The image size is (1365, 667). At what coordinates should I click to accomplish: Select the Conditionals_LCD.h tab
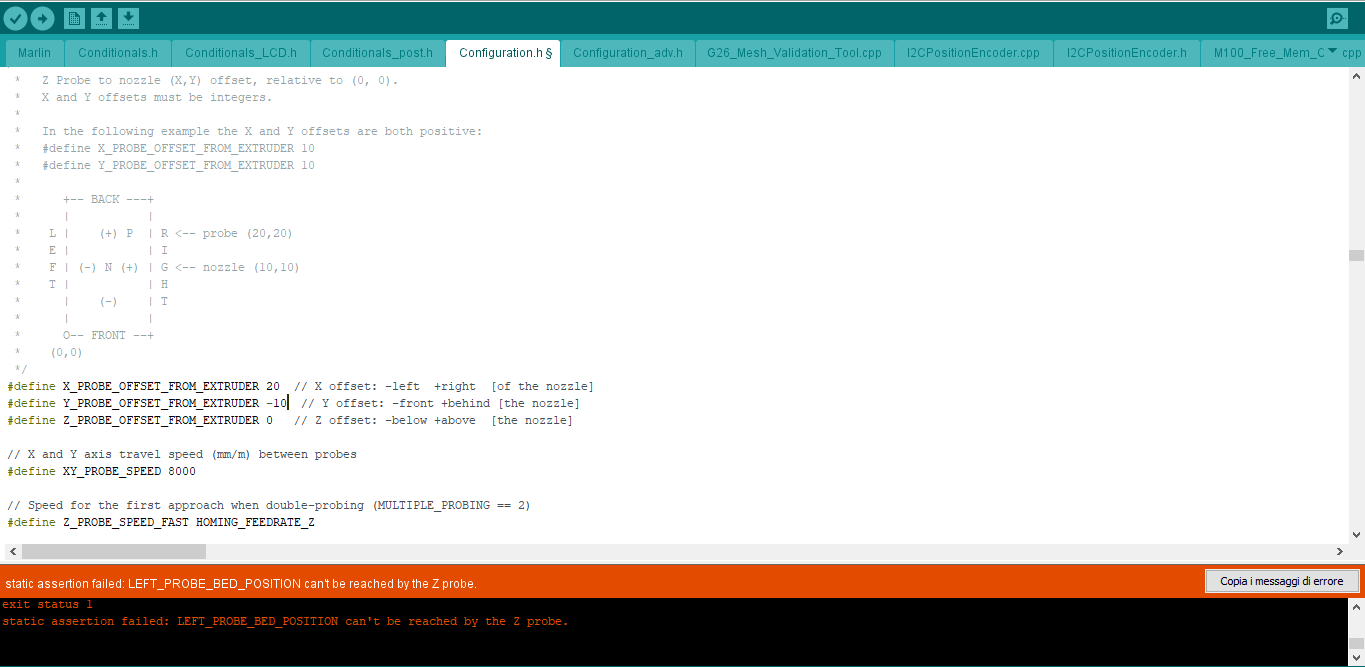(240, 53)
